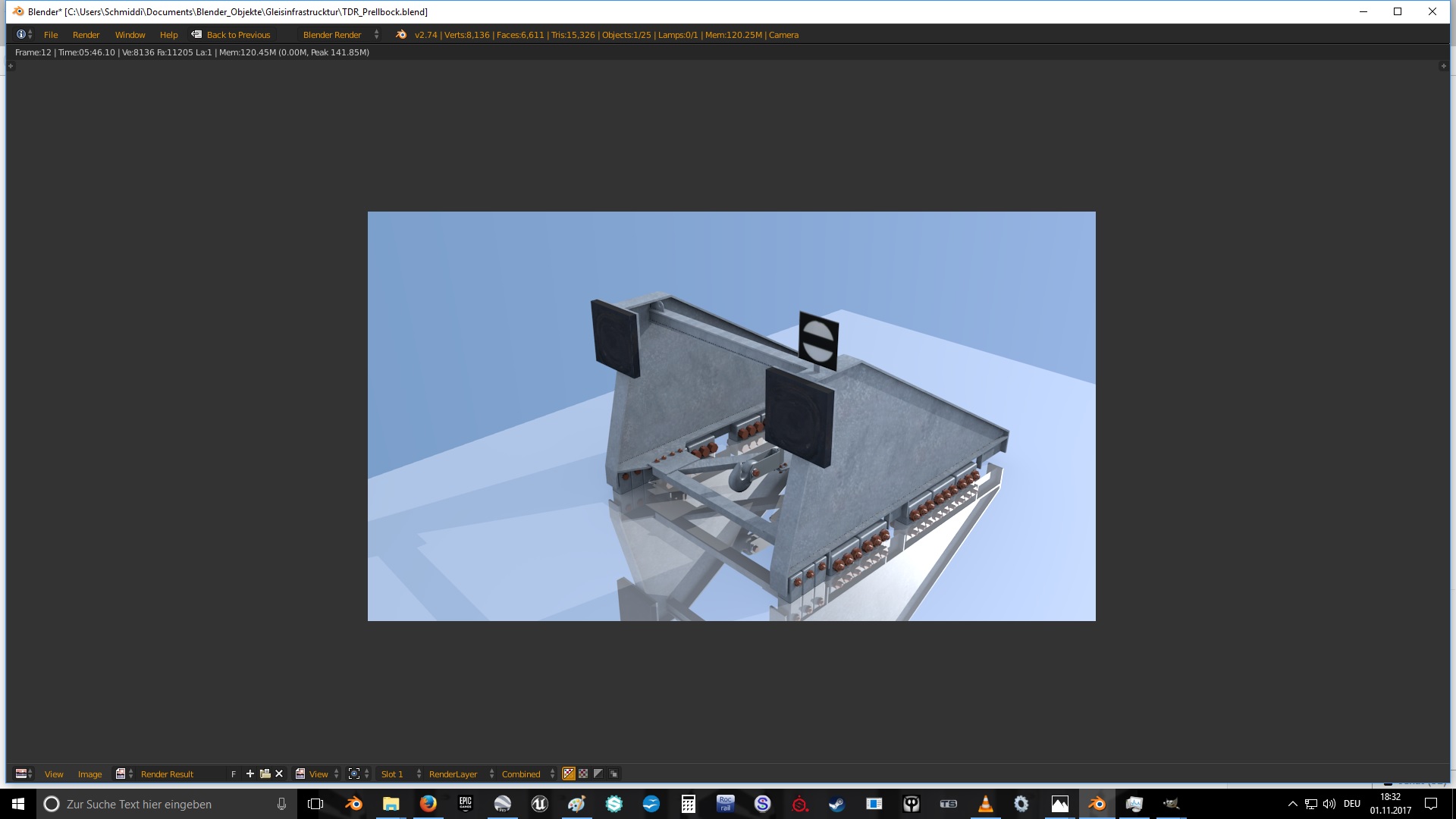Open the Image menu in footer
1456x819 pixels.
[89, 774]
